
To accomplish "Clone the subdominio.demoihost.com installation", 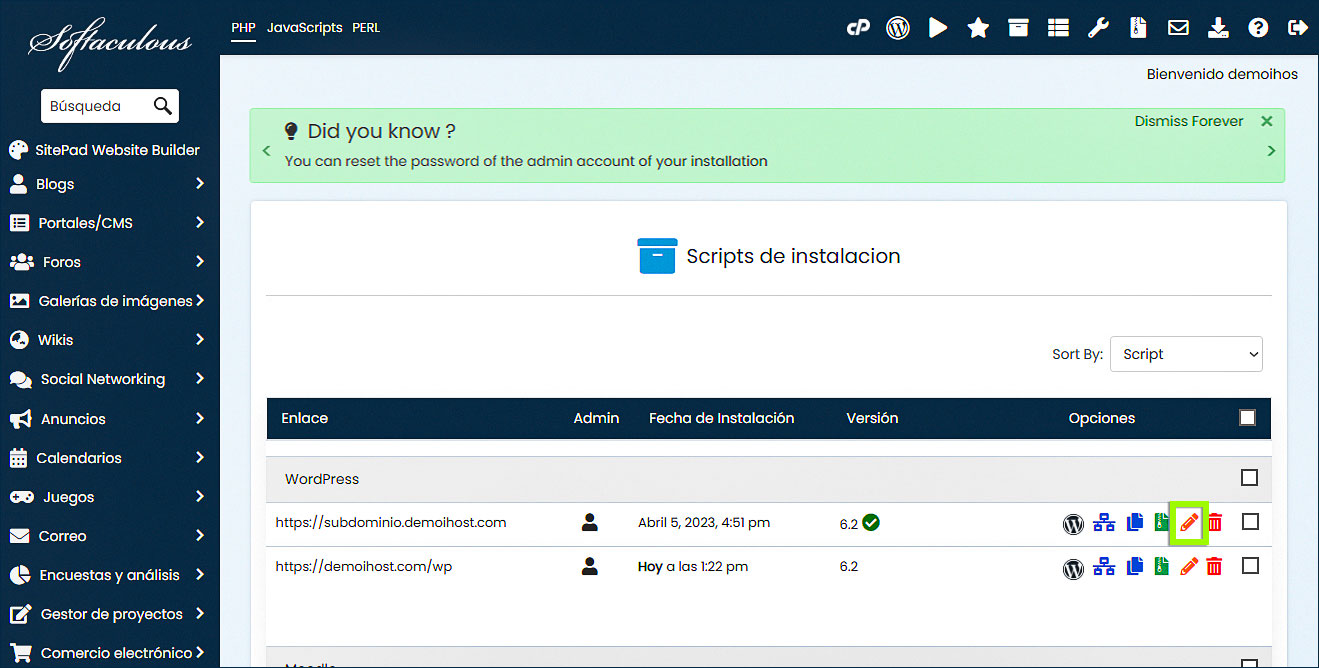I will [x=1134, y=522].
